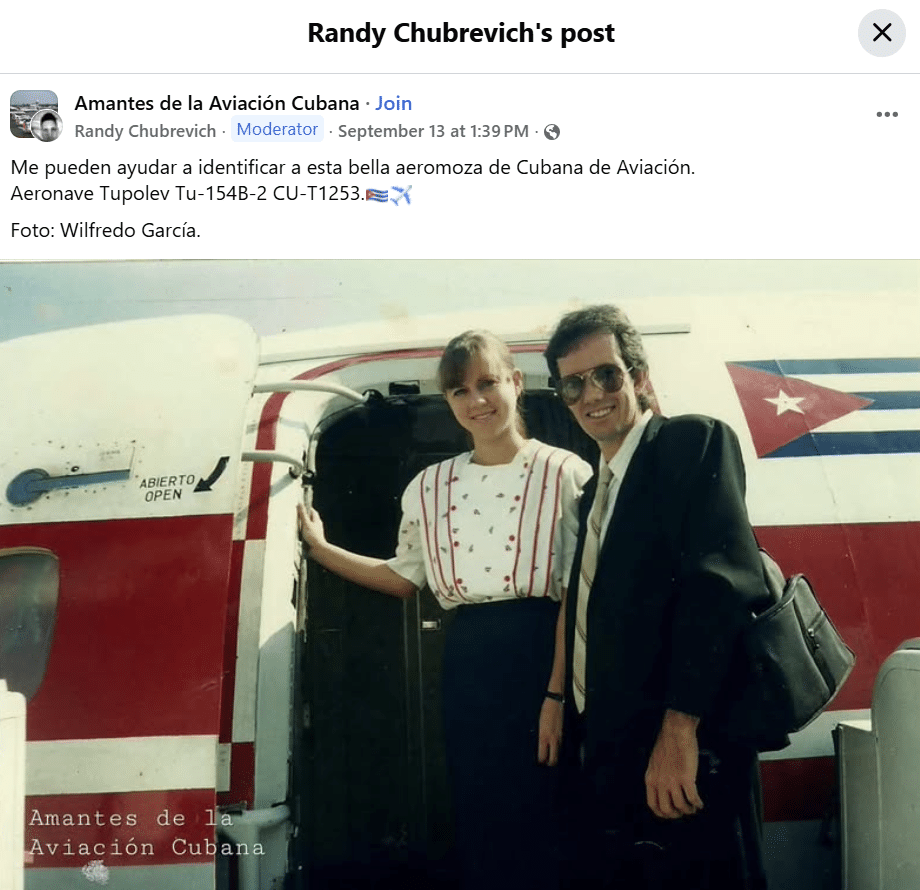Click the Cuban flag painted on the fuselage
The image size is (920, 890).
coord(821,408)
